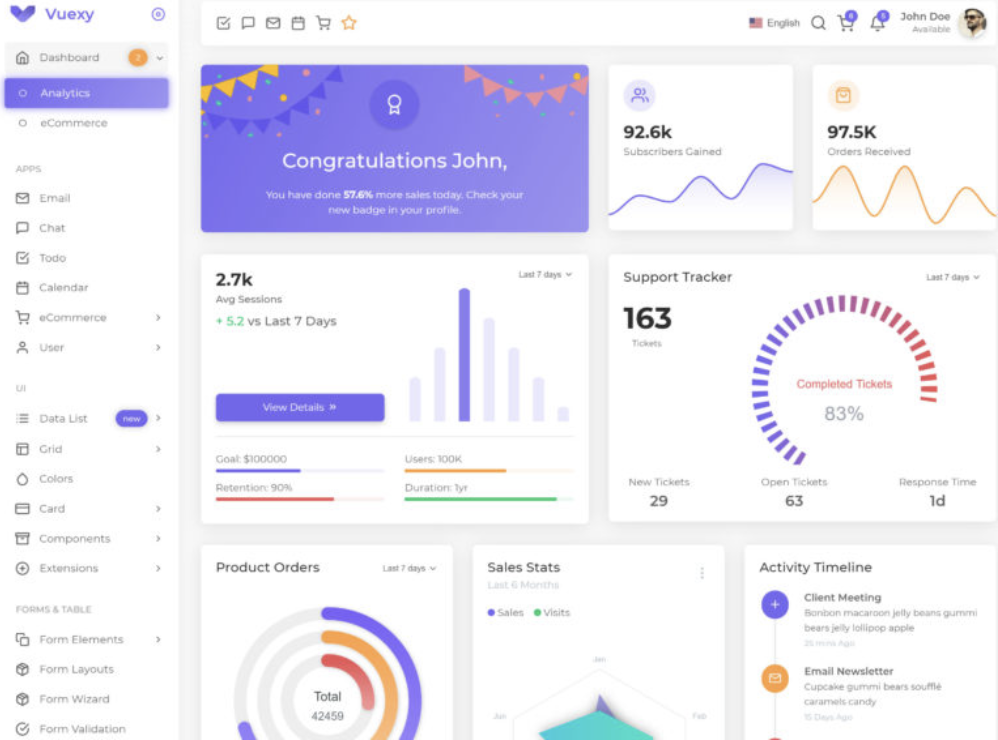Viewport: 998px width, 740px height.
Task: Open the English language selector
Action: point(773,22)
